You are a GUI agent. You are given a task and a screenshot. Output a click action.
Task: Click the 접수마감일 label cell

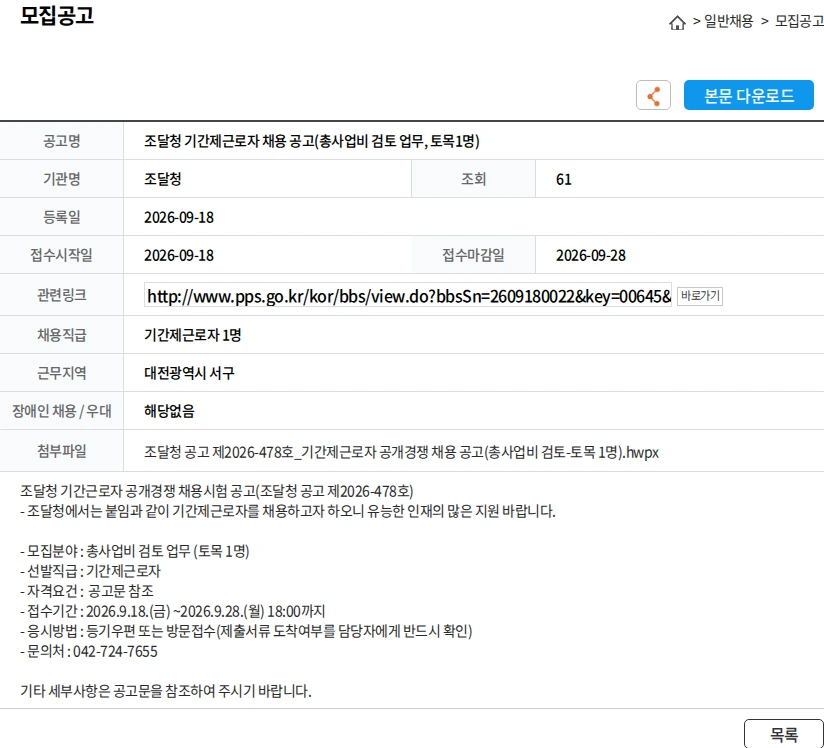[473, 255]
